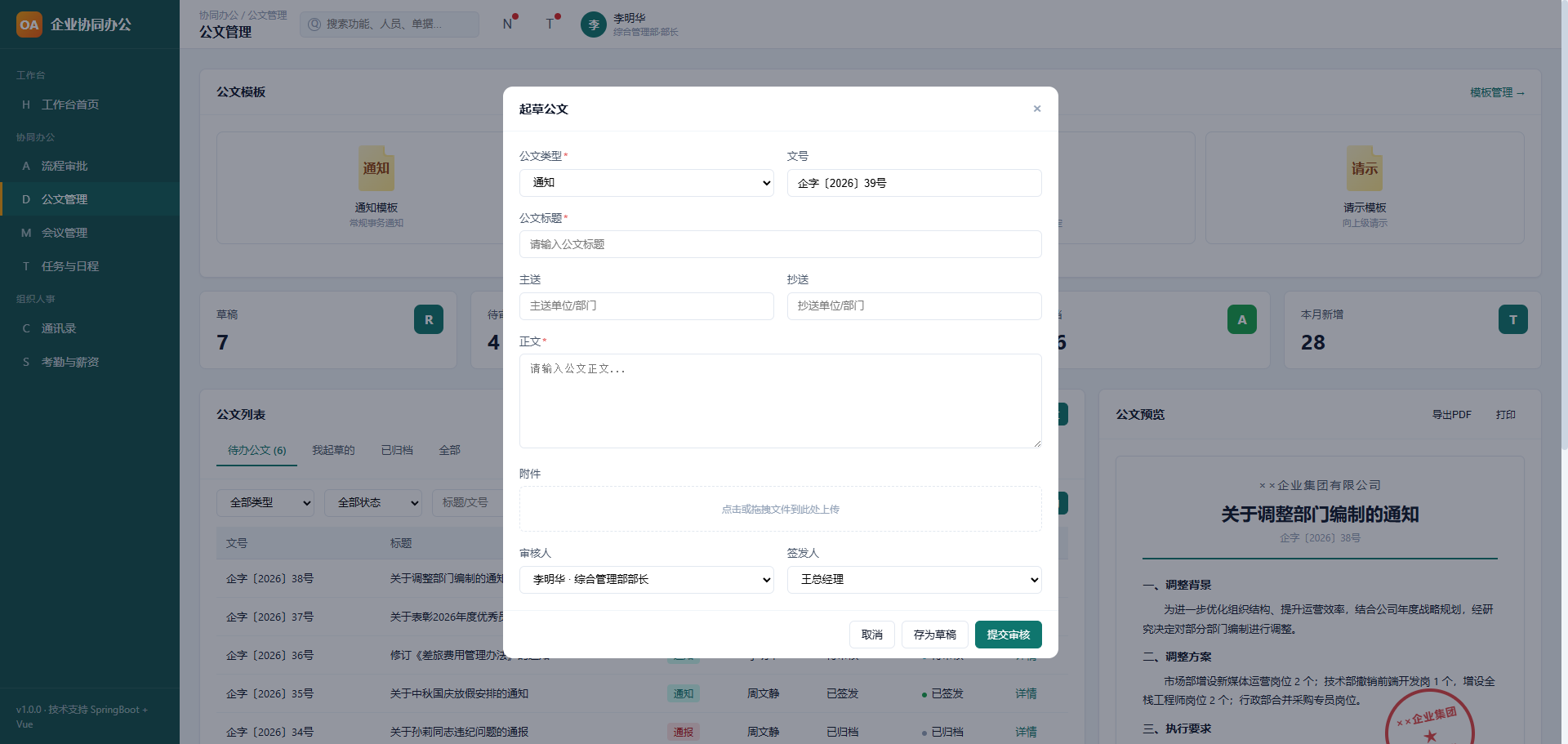Open the T icon beside the user avatar
Image resolution: width=1568 pixels, height=744 pixels.
(550, 24)
